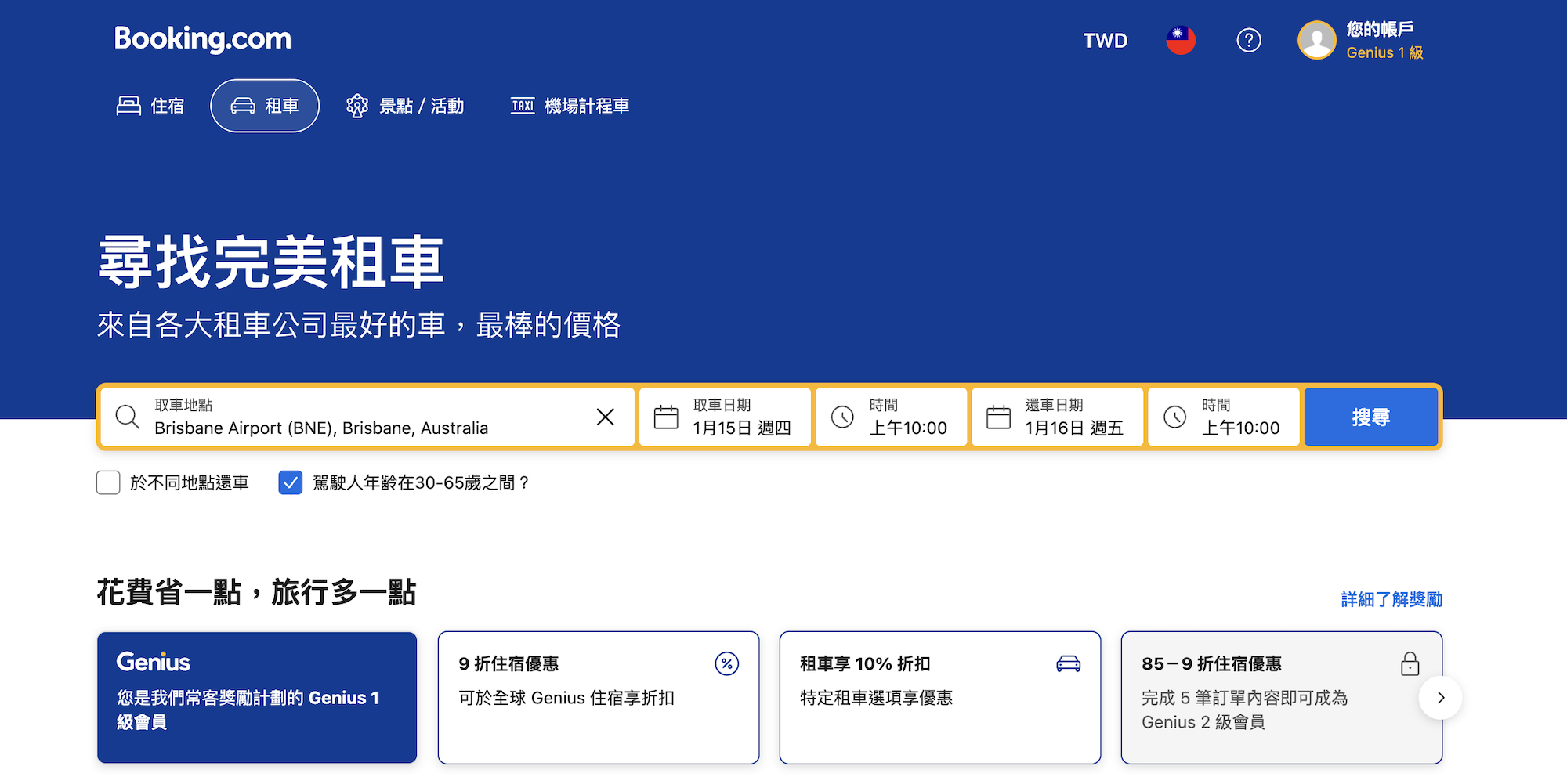Viewport: 1567px width, 784px height.
Task: Open the 機場計程車 section
Action: tap(570, 106)
